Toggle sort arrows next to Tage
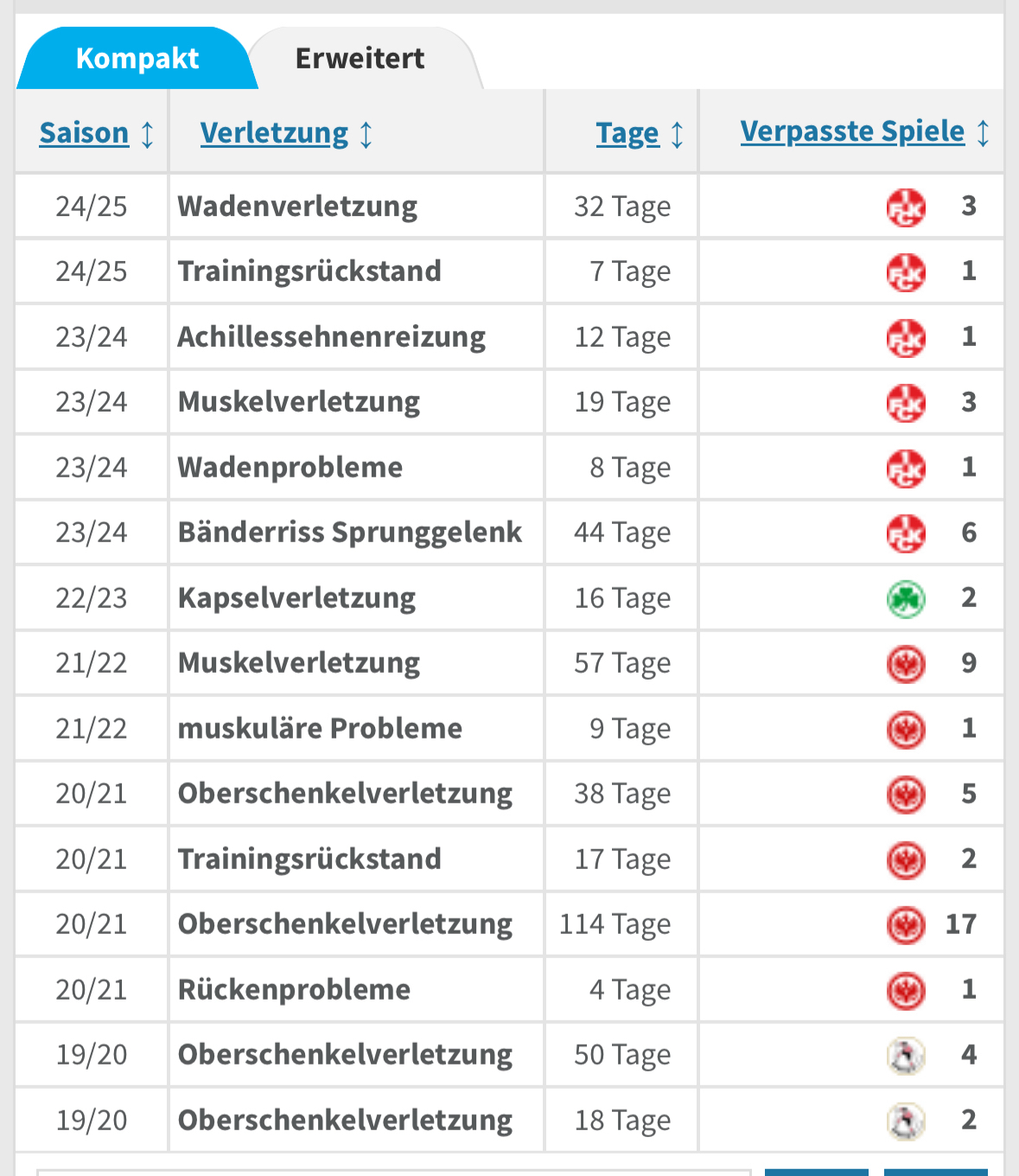Image resolution: width=1019 pixels, height=1176 pixels. [x=678, y=135]
